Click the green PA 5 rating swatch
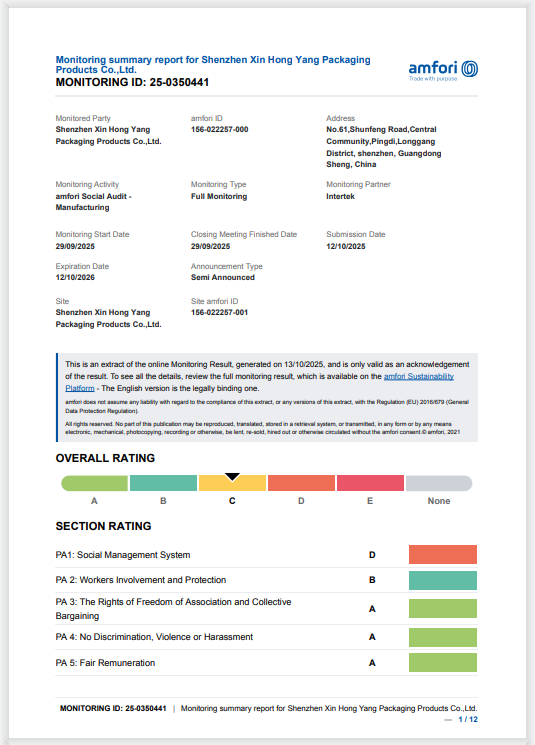Viewport: 535px width, 745px height. click(443, 662)
